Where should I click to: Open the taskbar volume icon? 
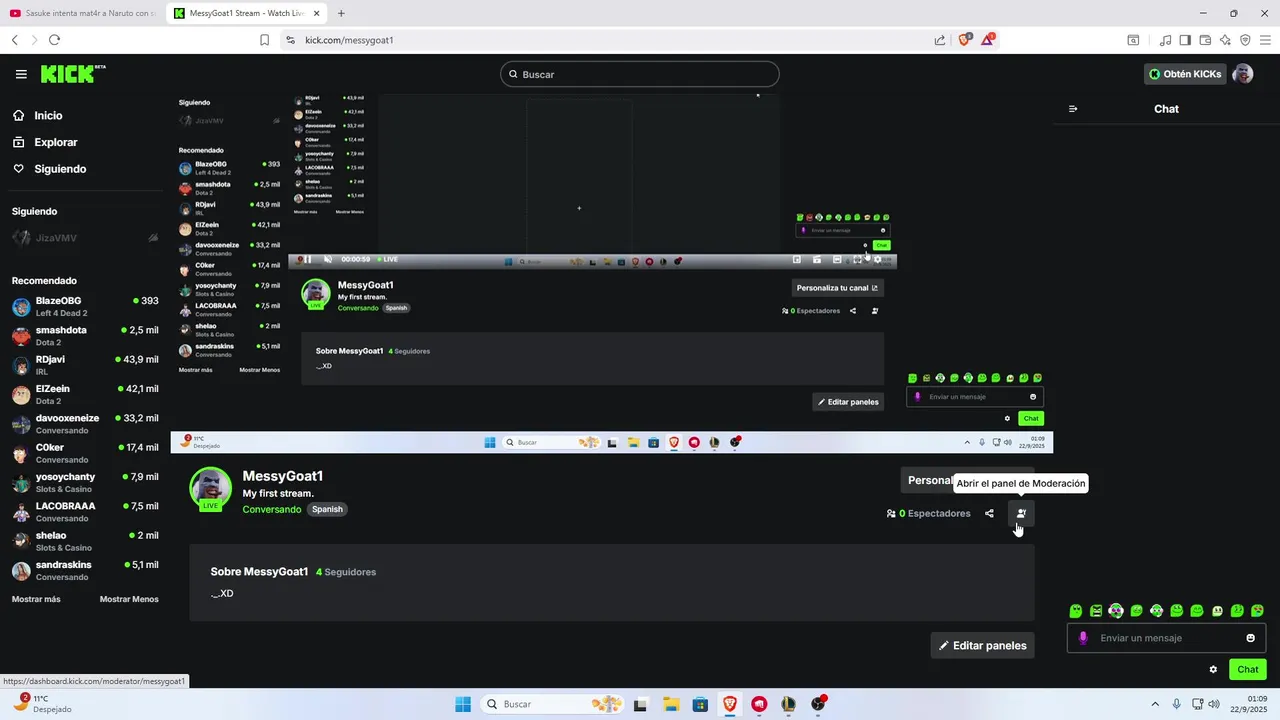(1213, 704)
